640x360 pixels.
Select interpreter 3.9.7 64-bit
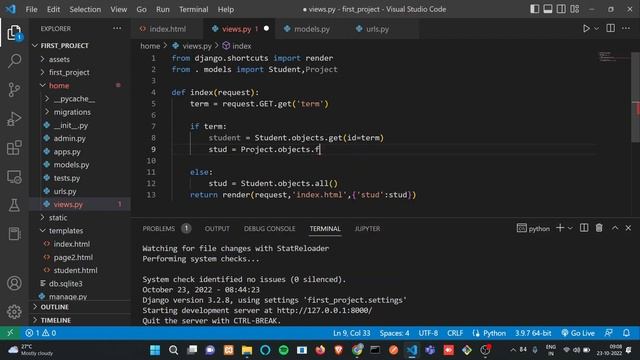coord(533,333)
